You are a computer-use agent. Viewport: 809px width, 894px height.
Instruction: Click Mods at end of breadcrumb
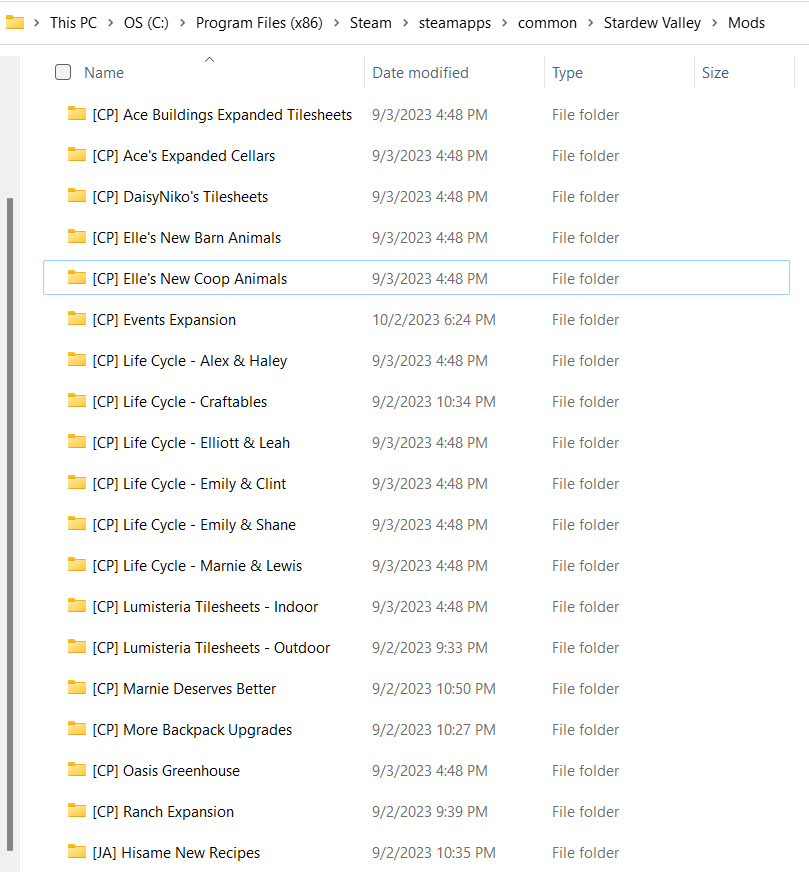746,23
